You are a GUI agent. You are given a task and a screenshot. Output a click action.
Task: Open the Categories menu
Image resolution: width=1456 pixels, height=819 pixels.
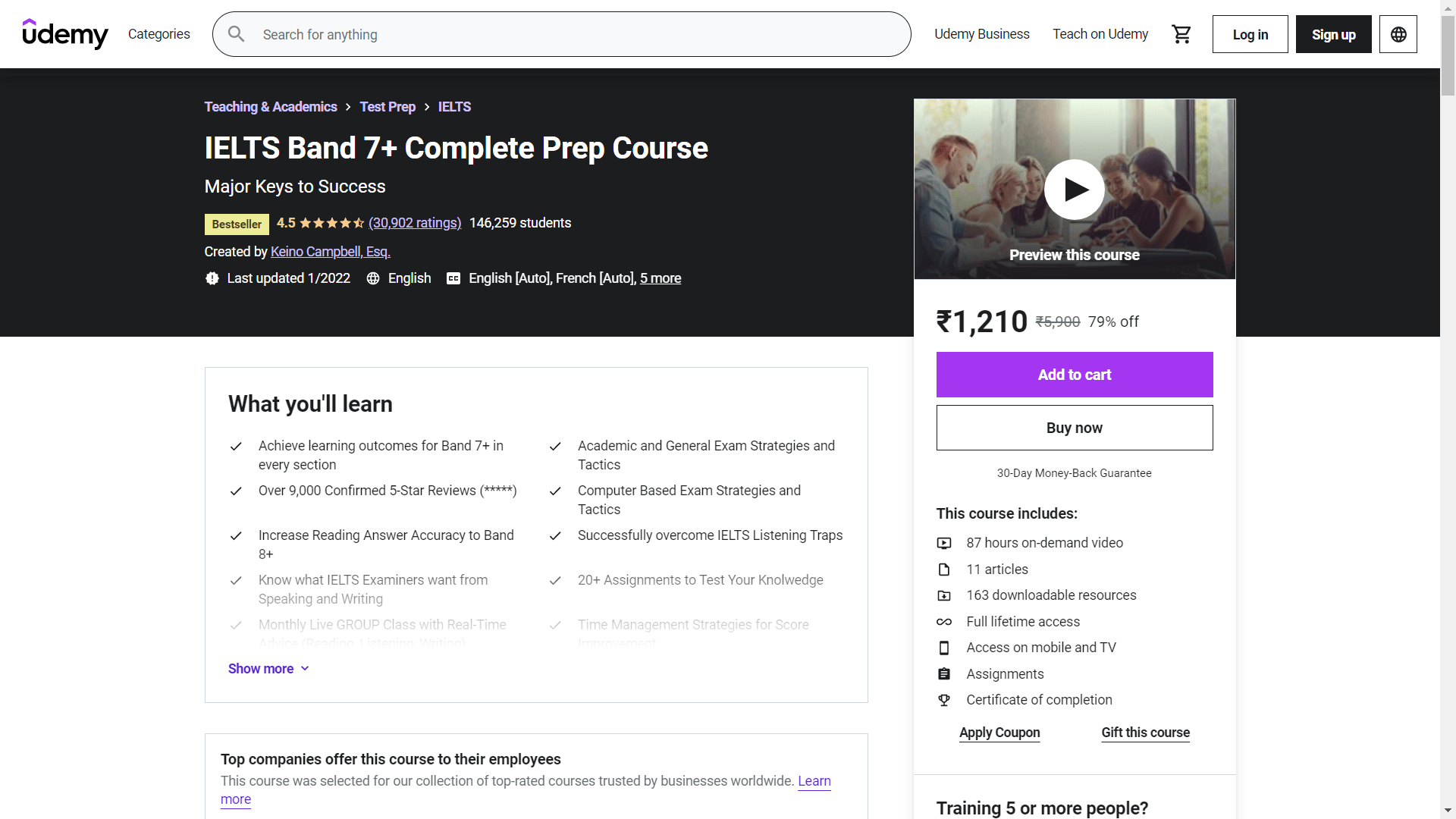pyautogui.click(x=159, y=34)
